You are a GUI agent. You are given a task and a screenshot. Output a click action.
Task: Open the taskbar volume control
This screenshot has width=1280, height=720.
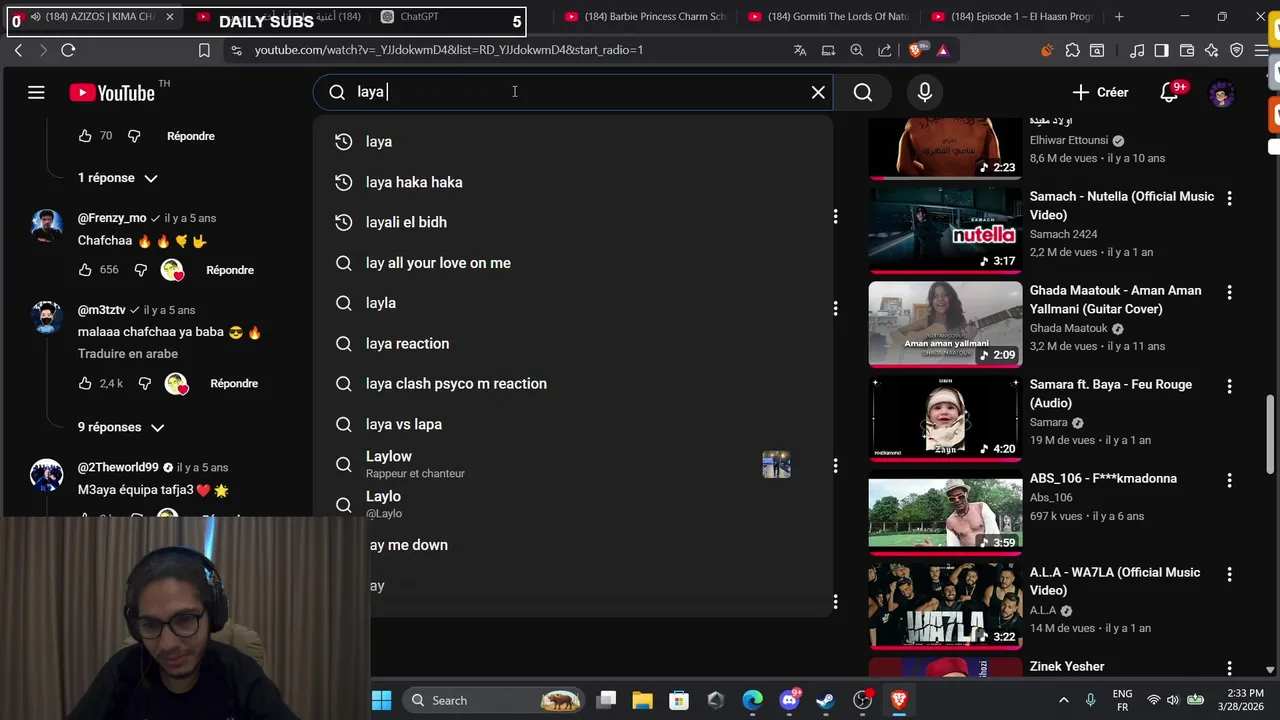point(1174,700)
